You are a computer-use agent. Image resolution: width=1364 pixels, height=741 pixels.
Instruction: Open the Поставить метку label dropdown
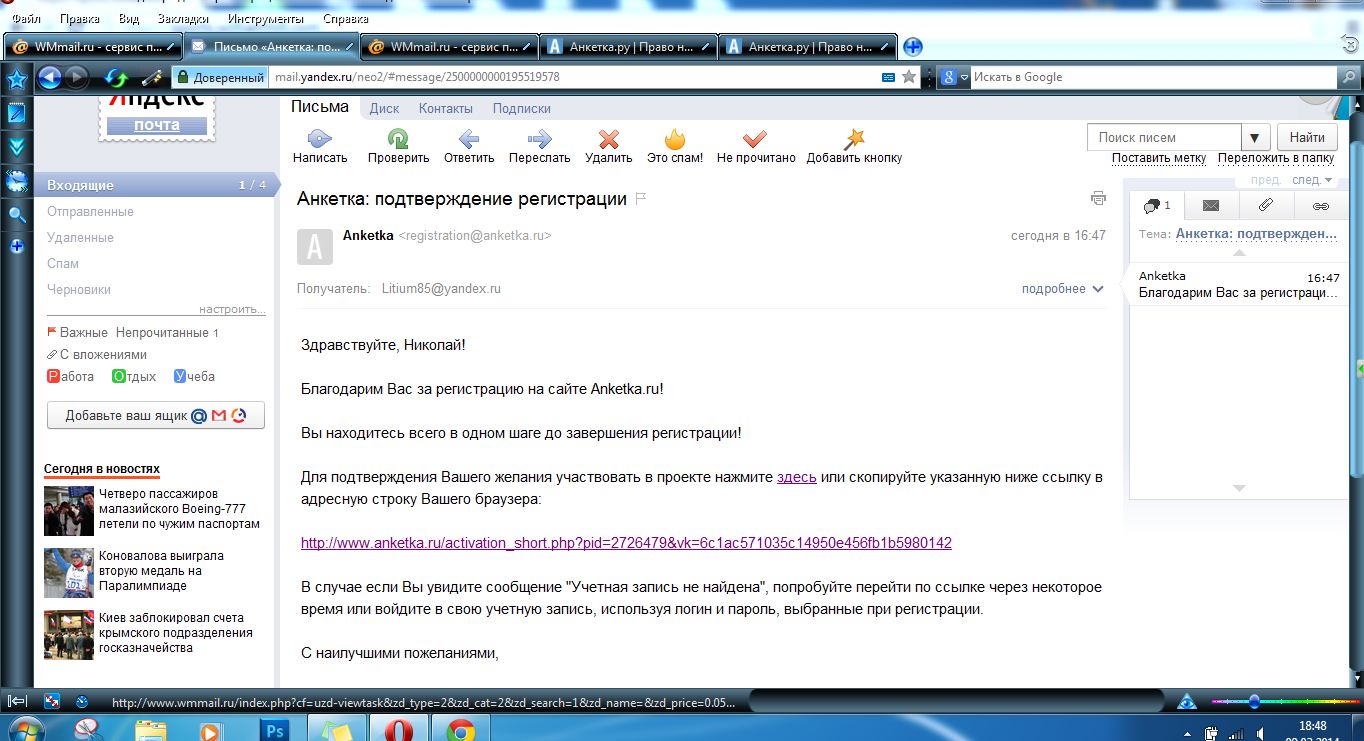tap(1159, 158)
